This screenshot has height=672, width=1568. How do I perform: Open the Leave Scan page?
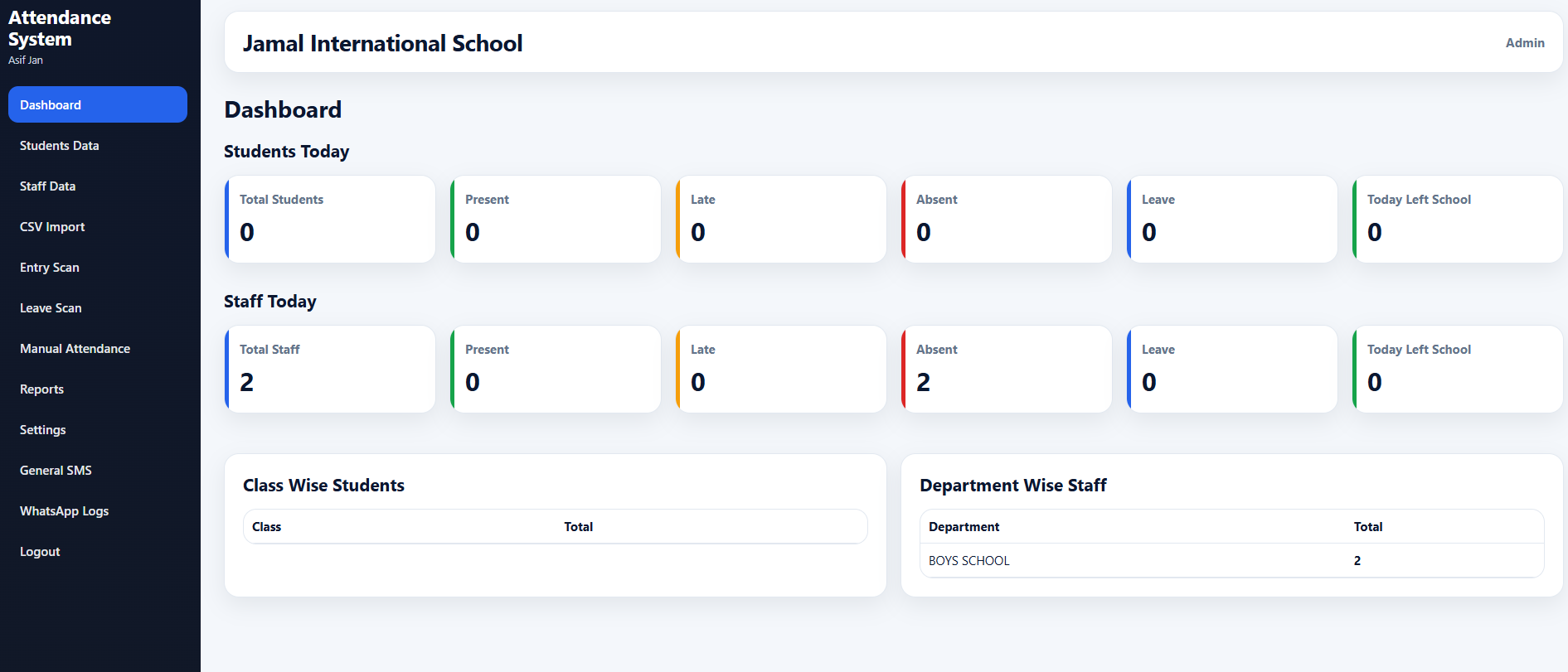[x=98, y=307]
